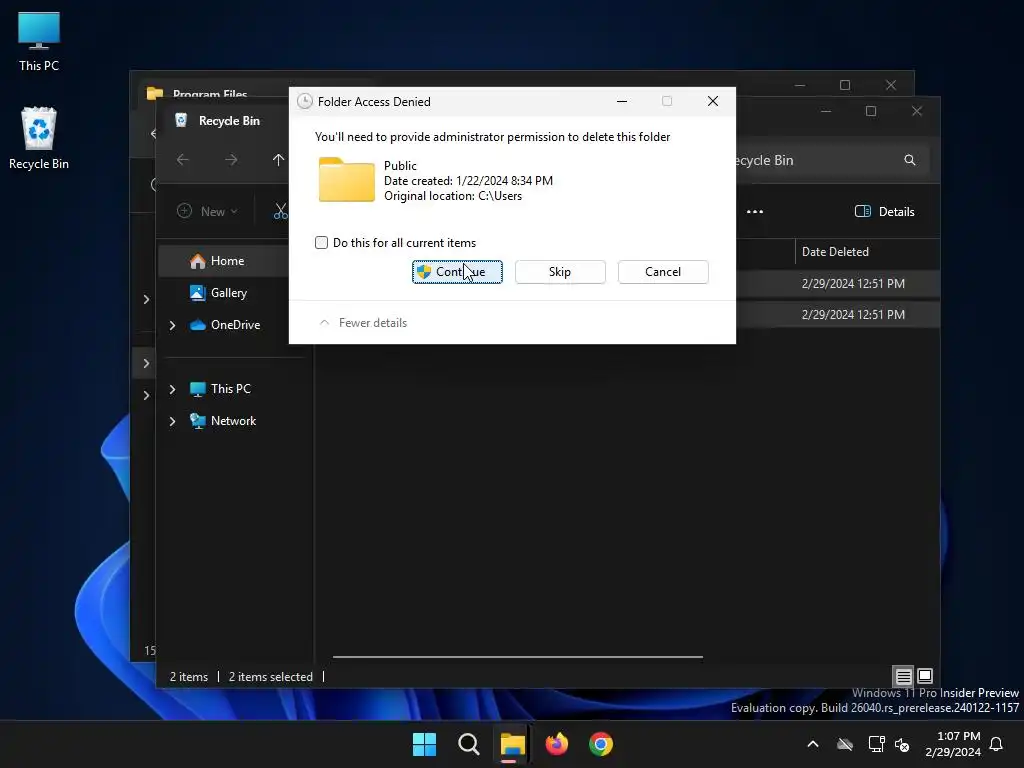This screenshot has height=768, width=1024.
Task: Click the OneDrive cloud tray icon
Action: [845, 744]
